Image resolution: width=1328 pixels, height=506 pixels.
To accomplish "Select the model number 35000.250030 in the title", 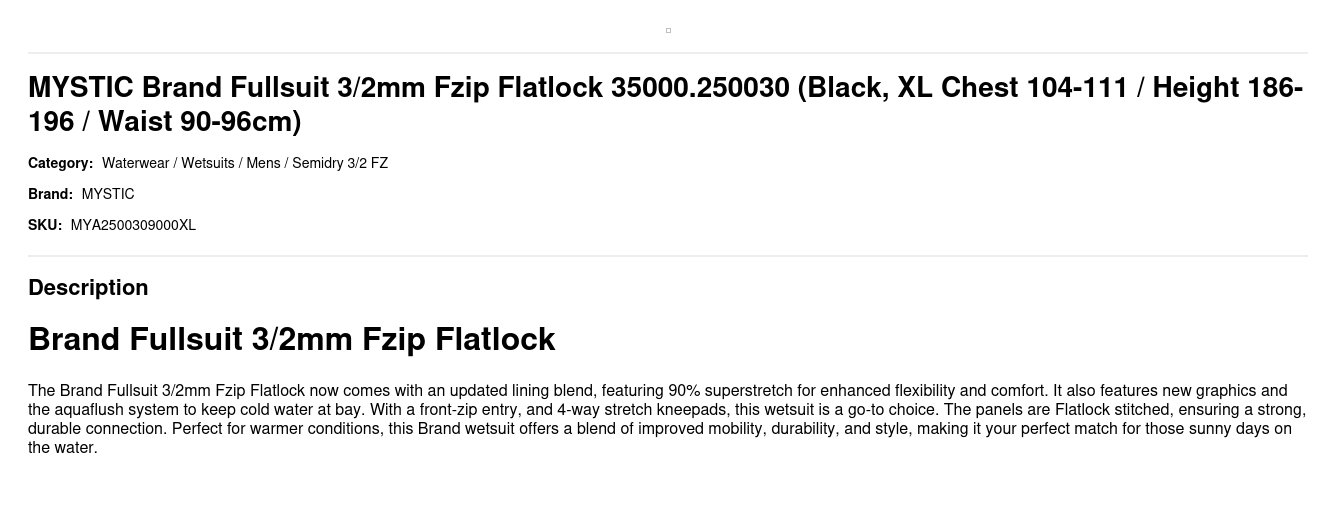I will point(700,88).
